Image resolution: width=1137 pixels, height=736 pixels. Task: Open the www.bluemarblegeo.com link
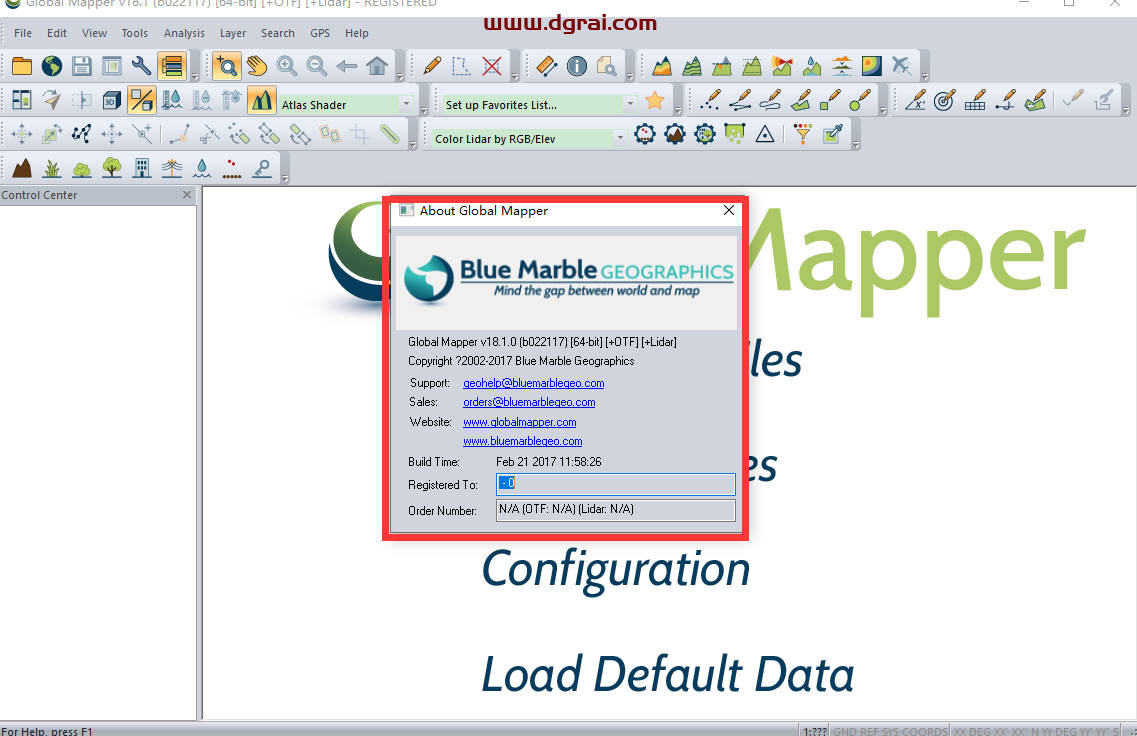pyautogui.click(x=523, y=441)
